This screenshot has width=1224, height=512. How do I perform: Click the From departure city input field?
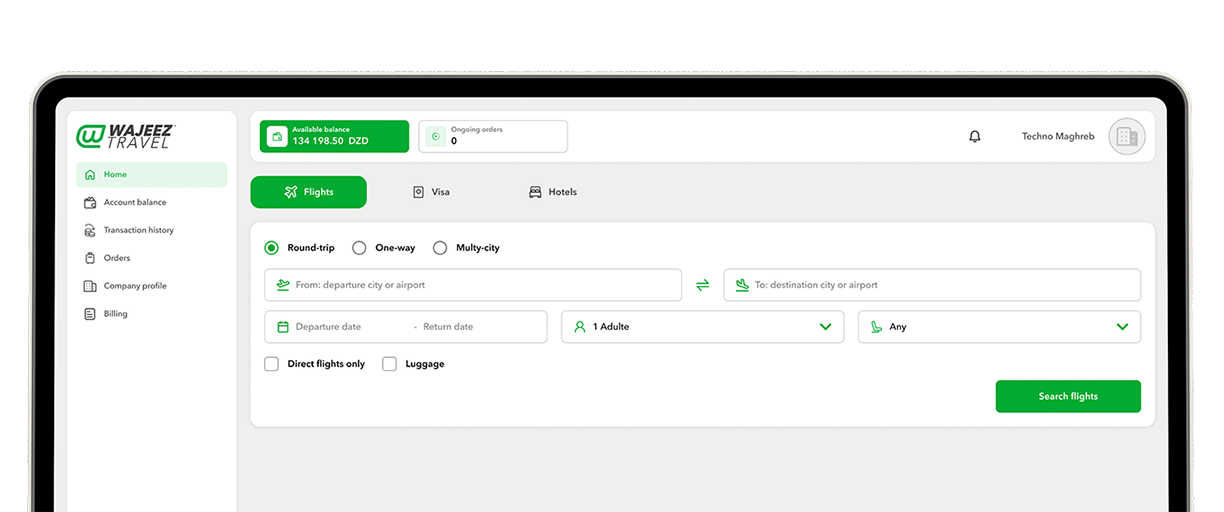[x=473, y=285]
